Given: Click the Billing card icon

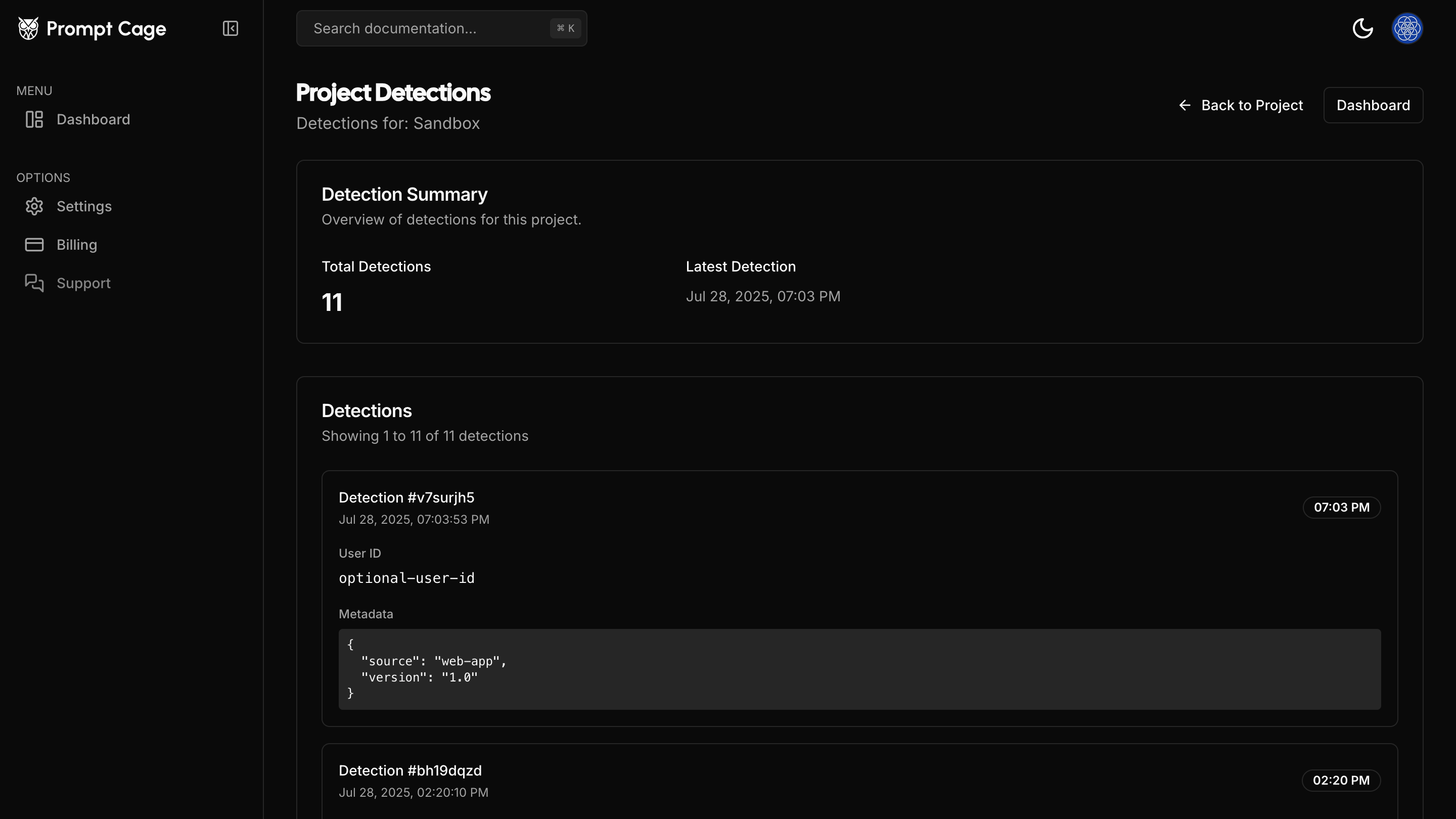Looking at the screenshot, I should (x=34, y=245).
